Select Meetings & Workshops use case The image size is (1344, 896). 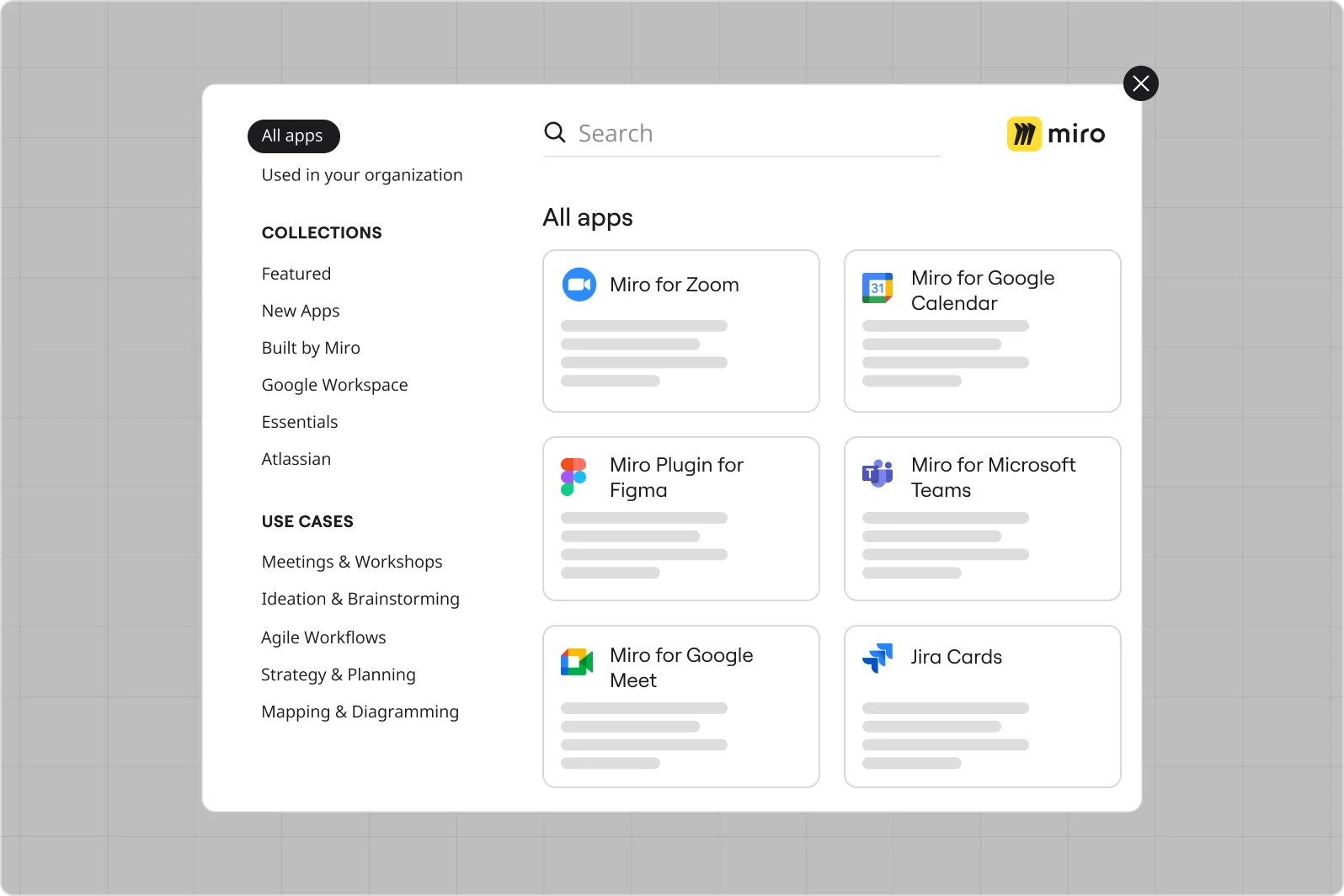[352, 562]
